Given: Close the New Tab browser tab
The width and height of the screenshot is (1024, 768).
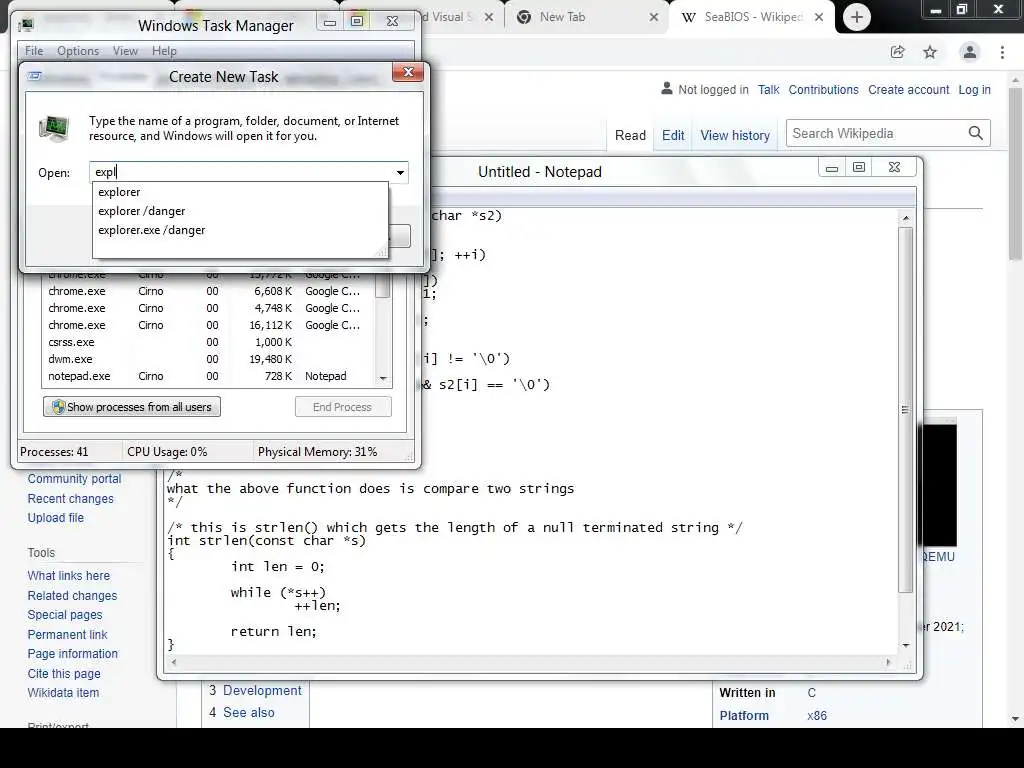Looking at the screenshot, I should [653, 18].
